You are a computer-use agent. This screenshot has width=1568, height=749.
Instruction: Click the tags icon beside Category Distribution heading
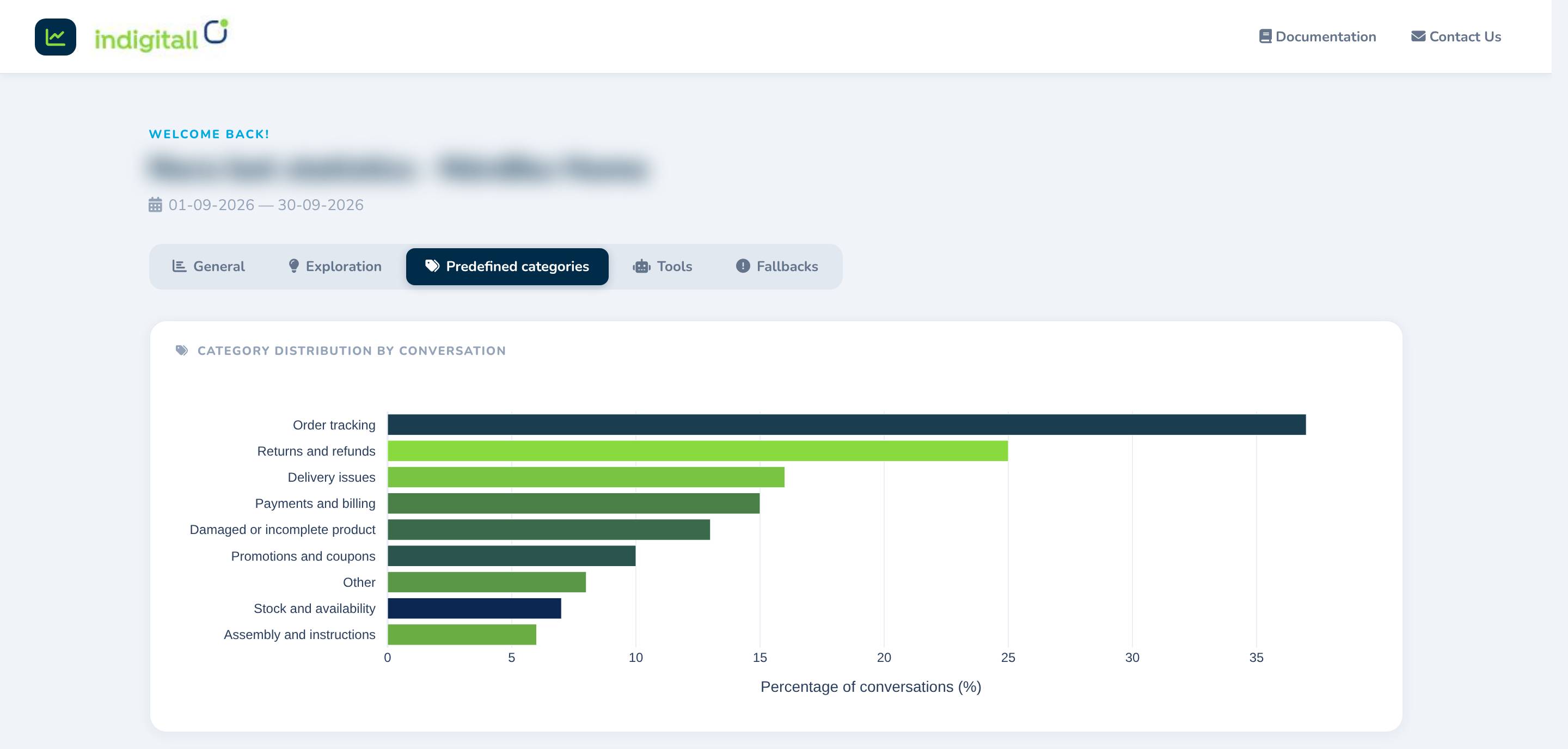(x=181, y=351)
